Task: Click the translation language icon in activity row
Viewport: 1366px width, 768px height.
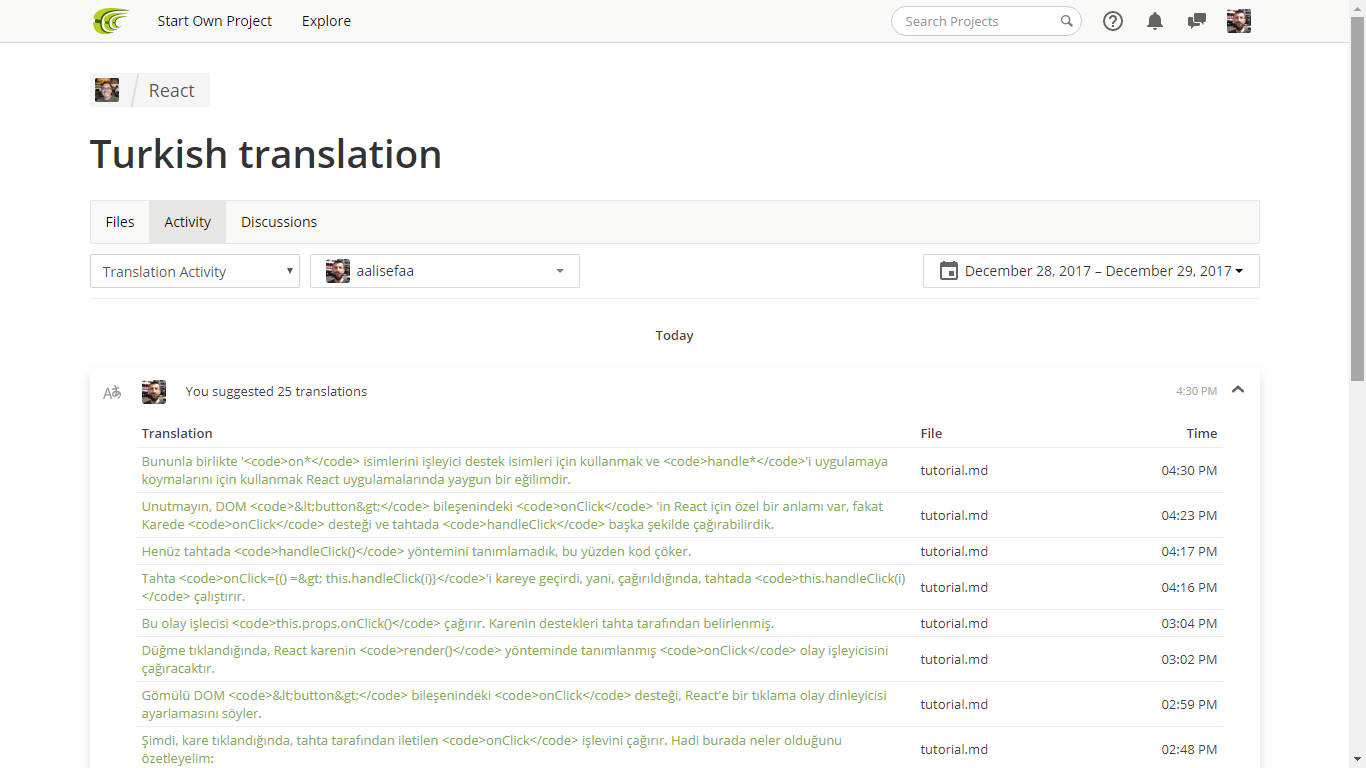Action: click(112, 392)
